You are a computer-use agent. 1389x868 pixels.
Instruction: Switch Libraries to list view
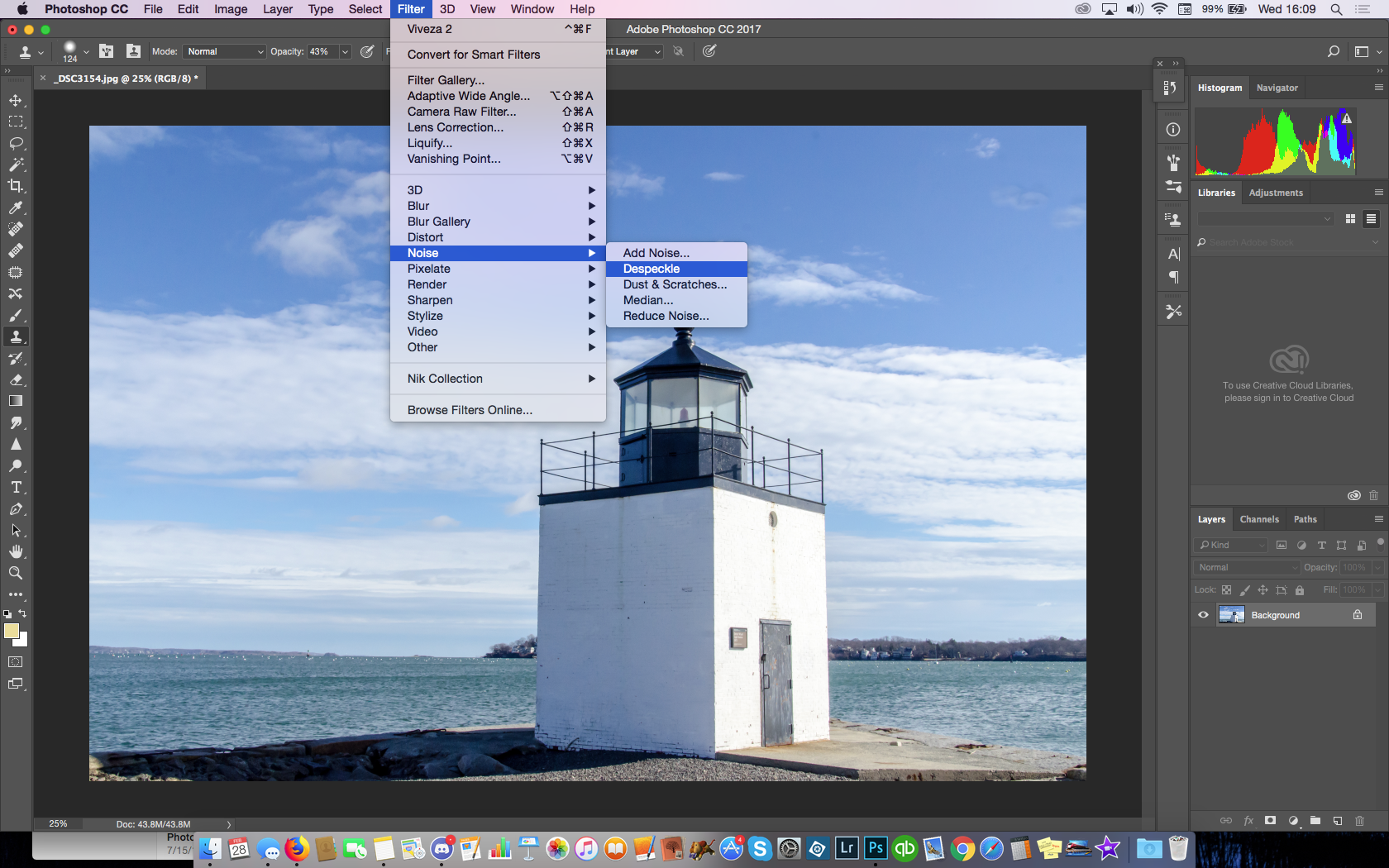pyautogui.click(x=1371, y=218)
